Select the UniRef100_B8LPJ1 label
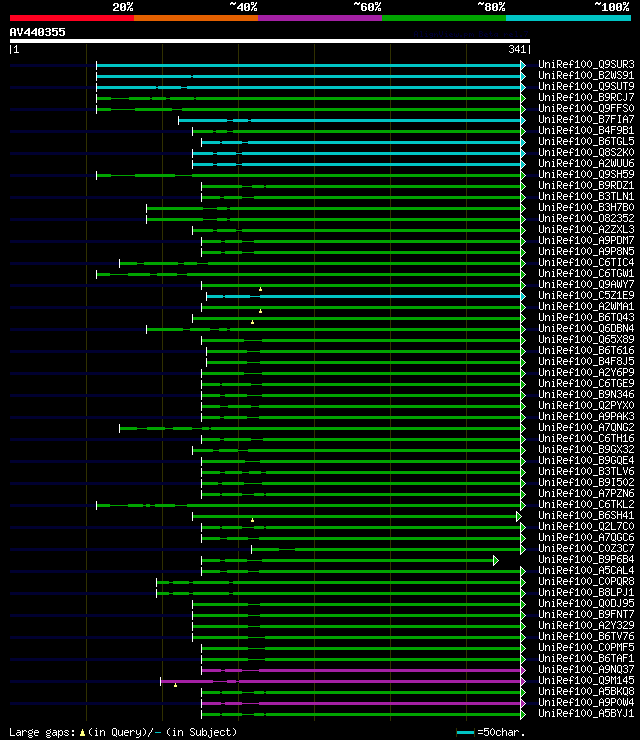Screen dimensions: 640x740 click(x=586, y=593)
